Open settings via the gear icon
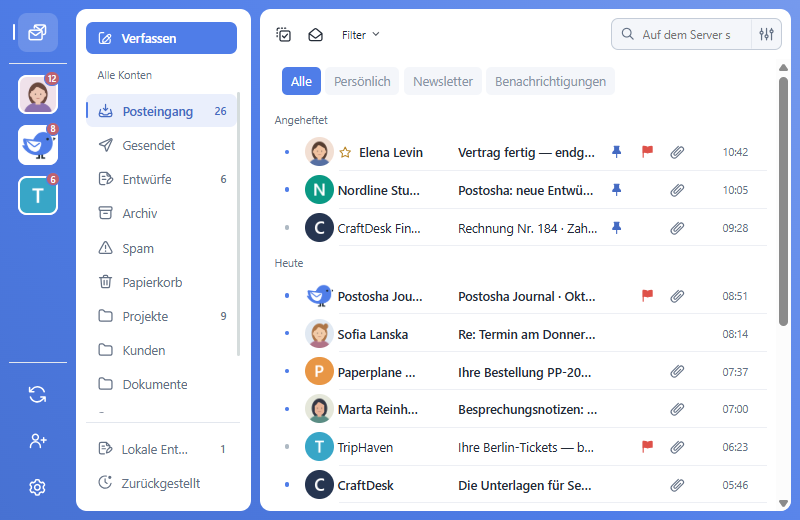The image size is (800, 520). pos(37,488)
